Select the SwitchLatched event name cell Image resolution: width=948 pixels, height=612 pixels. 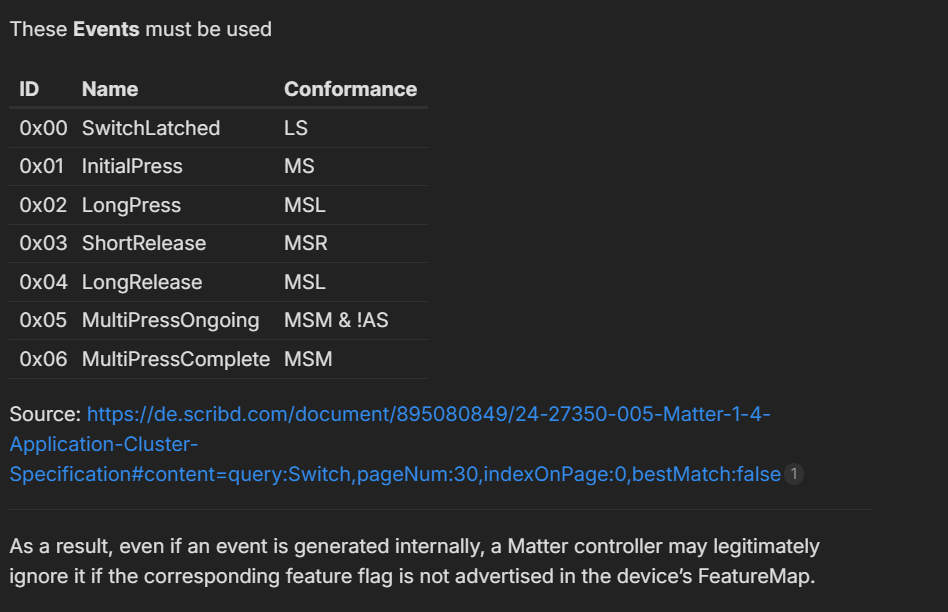tap(151, 128)
